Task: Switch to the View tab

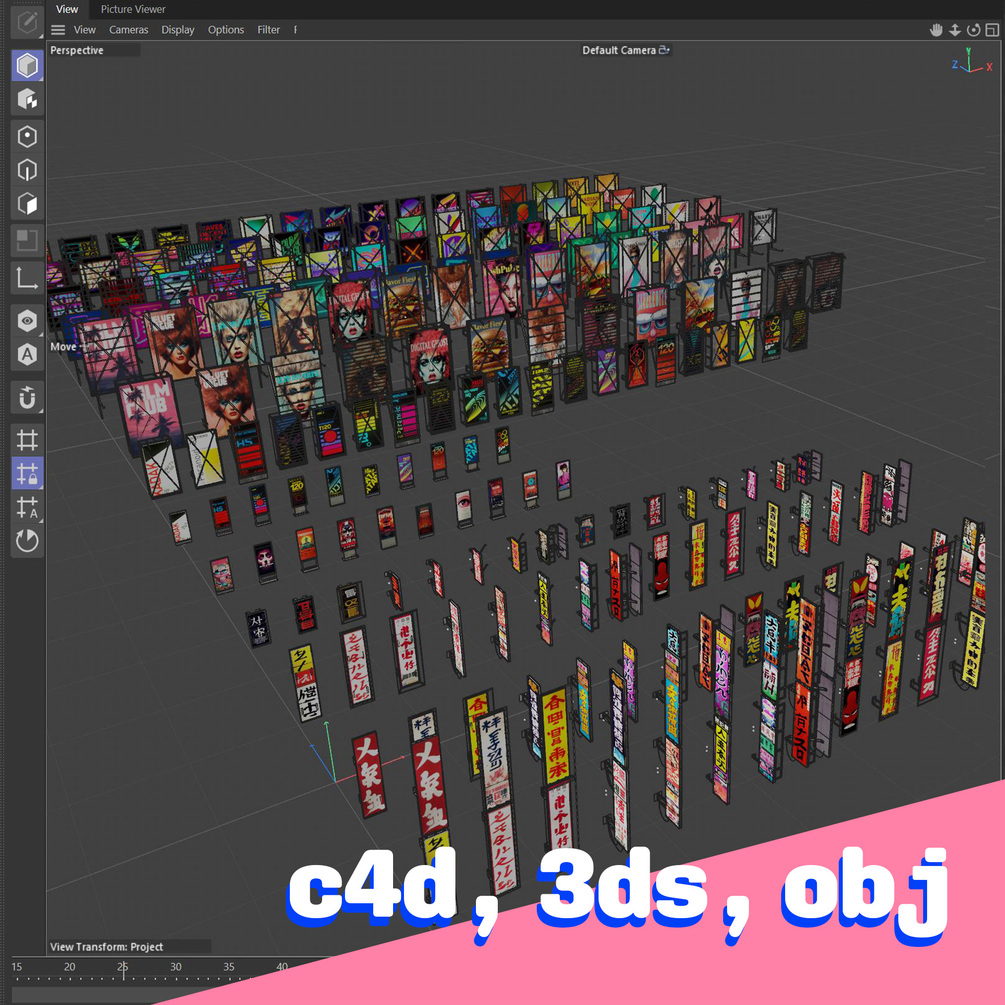Action: click(67, 9)
